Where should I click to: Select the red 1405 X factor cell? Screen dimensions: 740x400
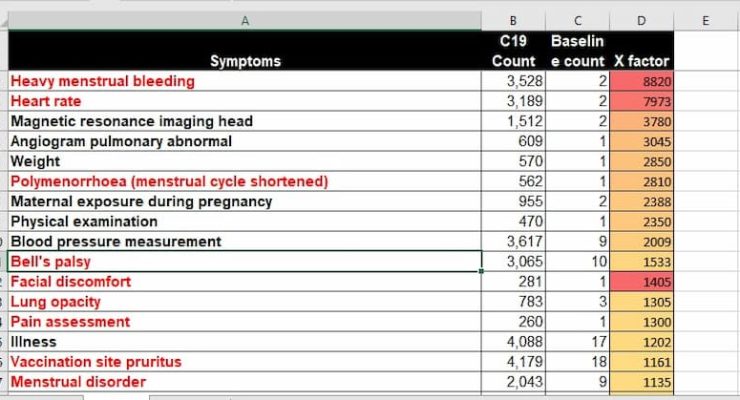(641, 281)
